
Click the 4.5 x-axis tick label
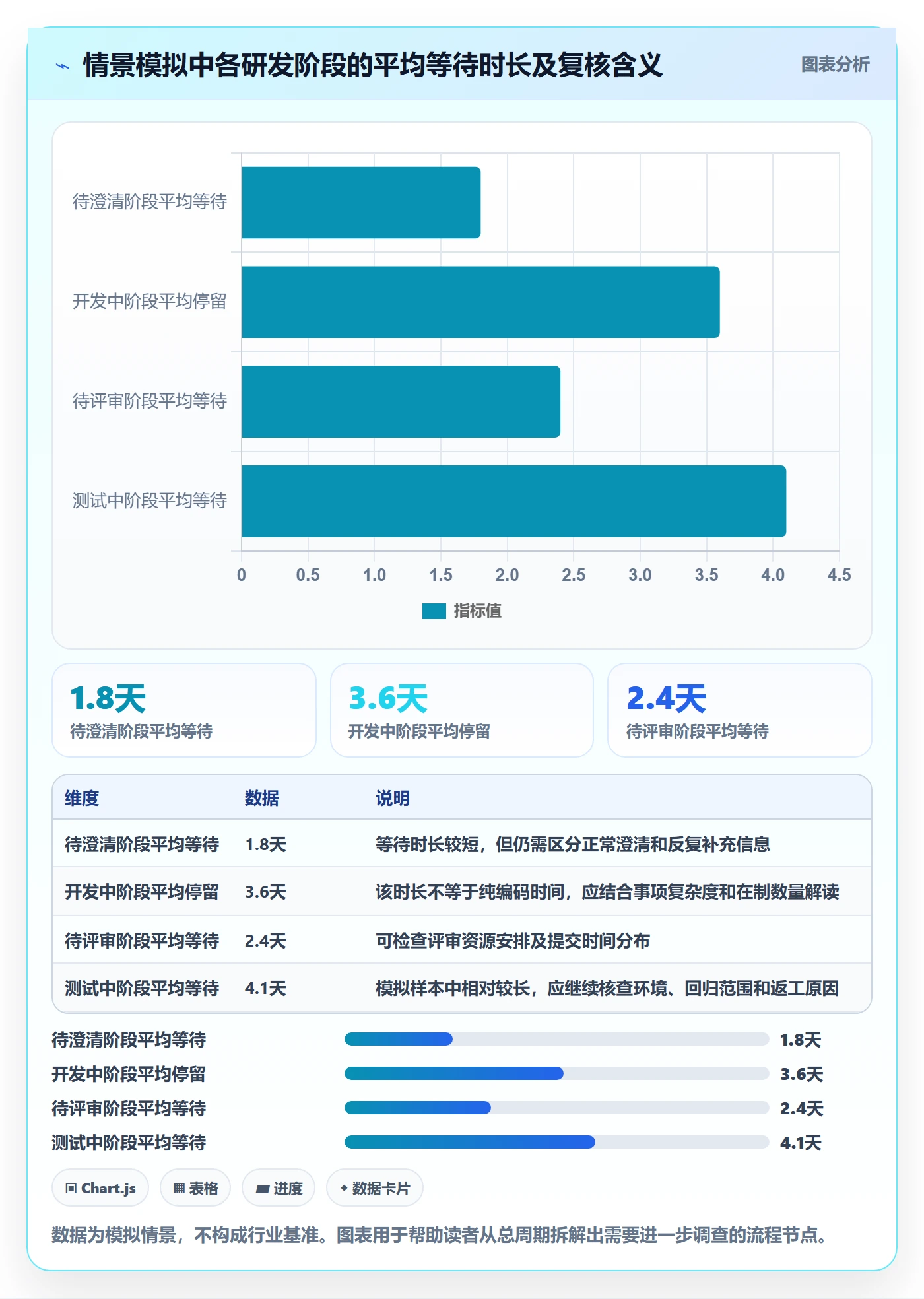[839, 575]
